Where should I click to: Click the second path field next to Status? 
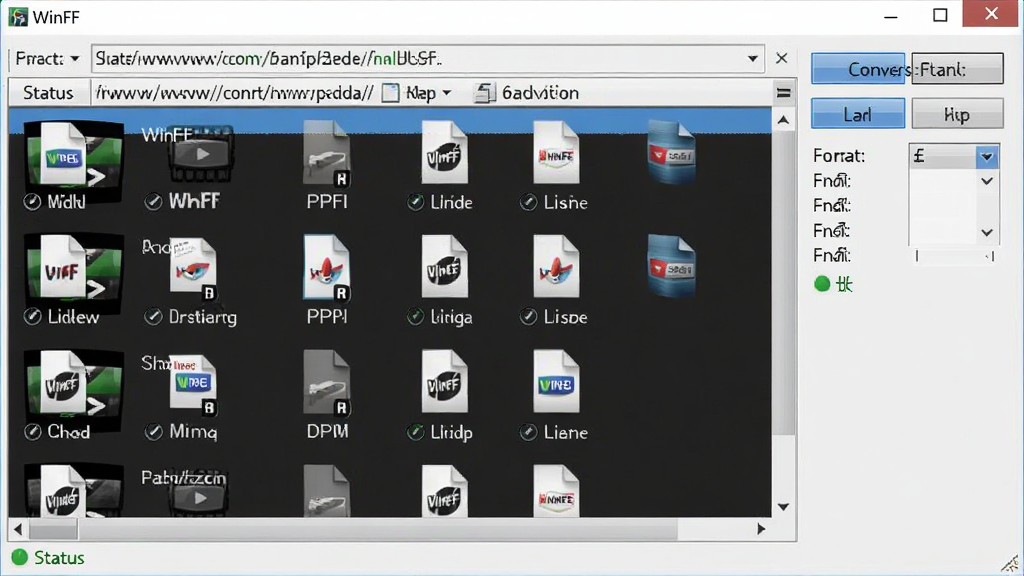(x=234, y=93)
